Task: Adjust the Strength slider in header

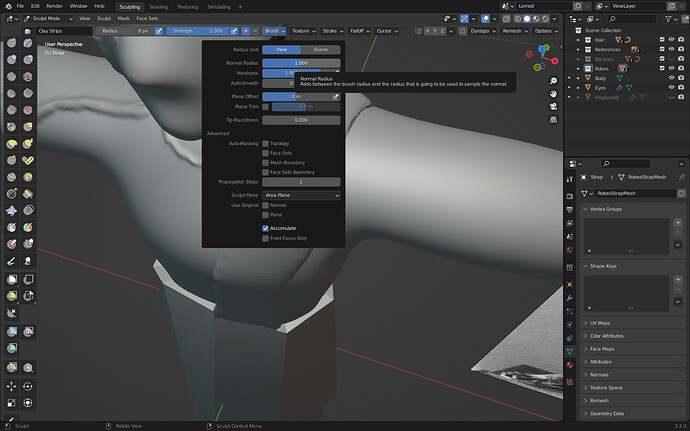Action: pos(197,31)
